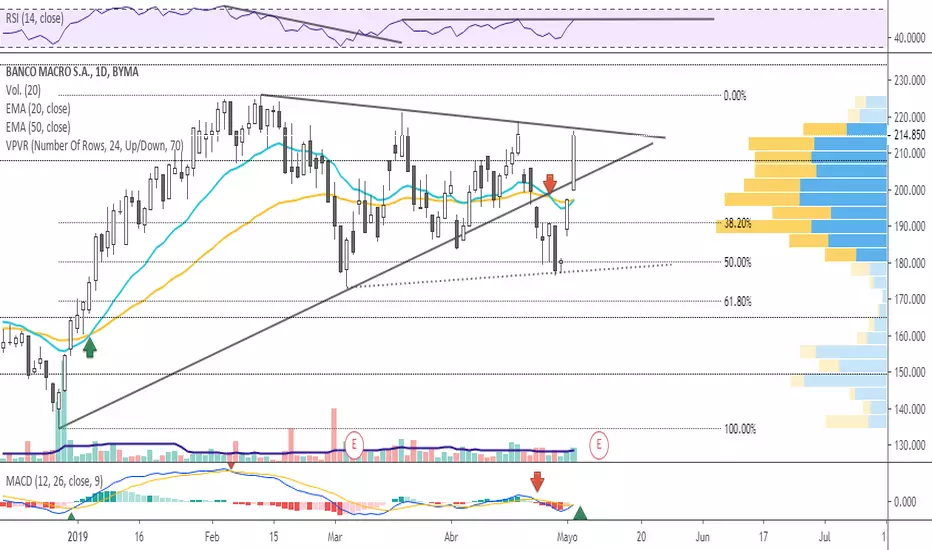Screen dimensions: 932x550
Task: Click the Fibonacci 0.00% level label
Action: pos(735,96)
